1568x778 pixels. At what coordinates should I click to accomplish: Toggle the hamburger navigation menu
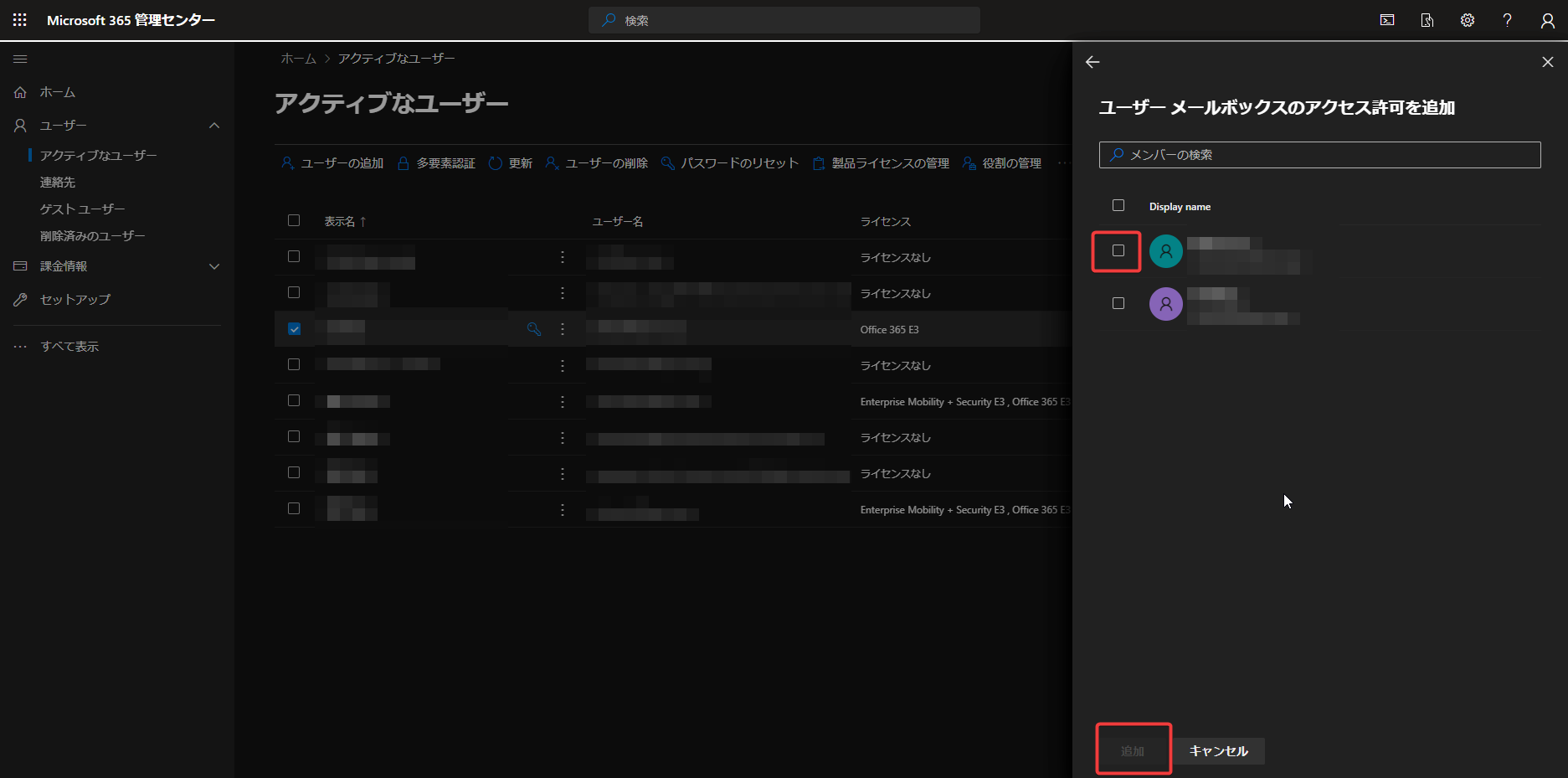[x=20, y=59]
